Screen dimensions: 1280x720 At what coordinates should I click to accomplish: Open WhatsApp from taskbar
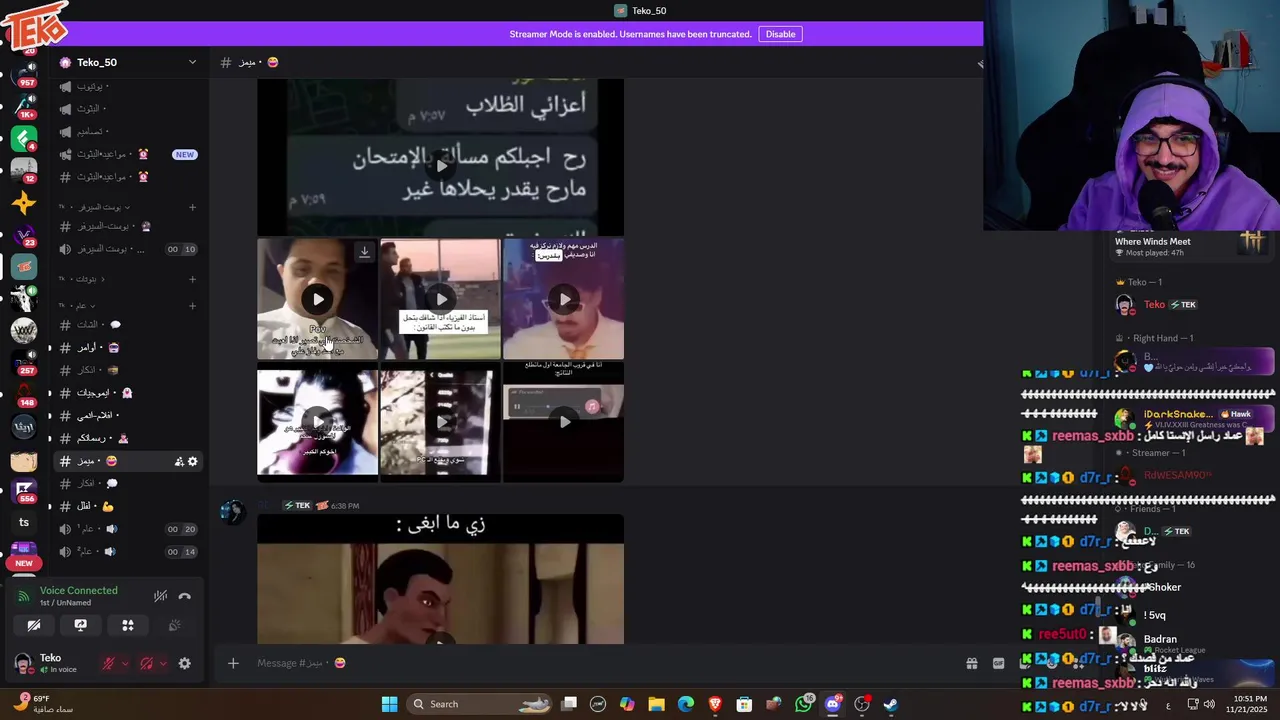[804, 704]
